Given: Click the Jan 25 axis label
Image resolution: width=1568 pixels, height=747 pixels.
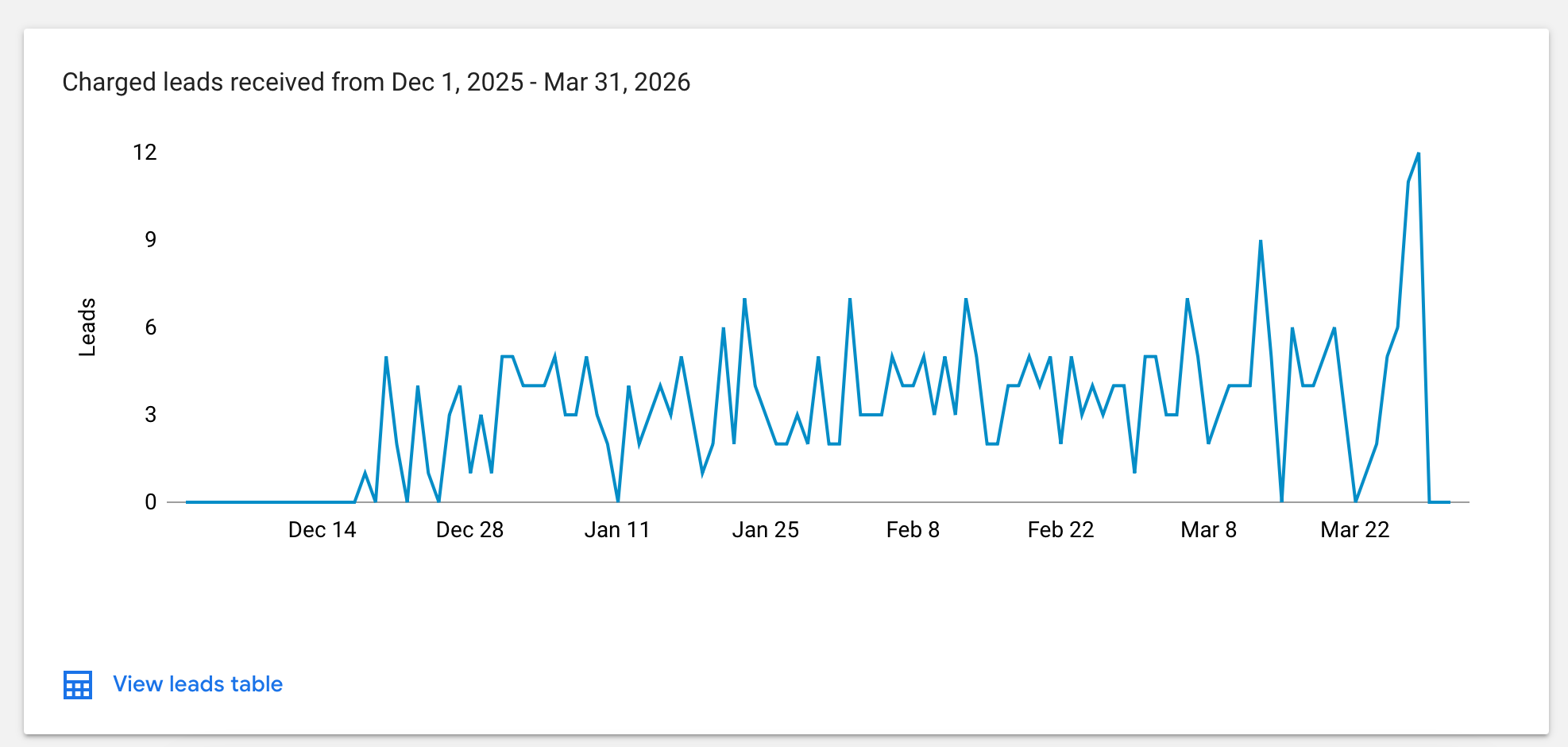Looking at the screenshot, I should [766, 530].
